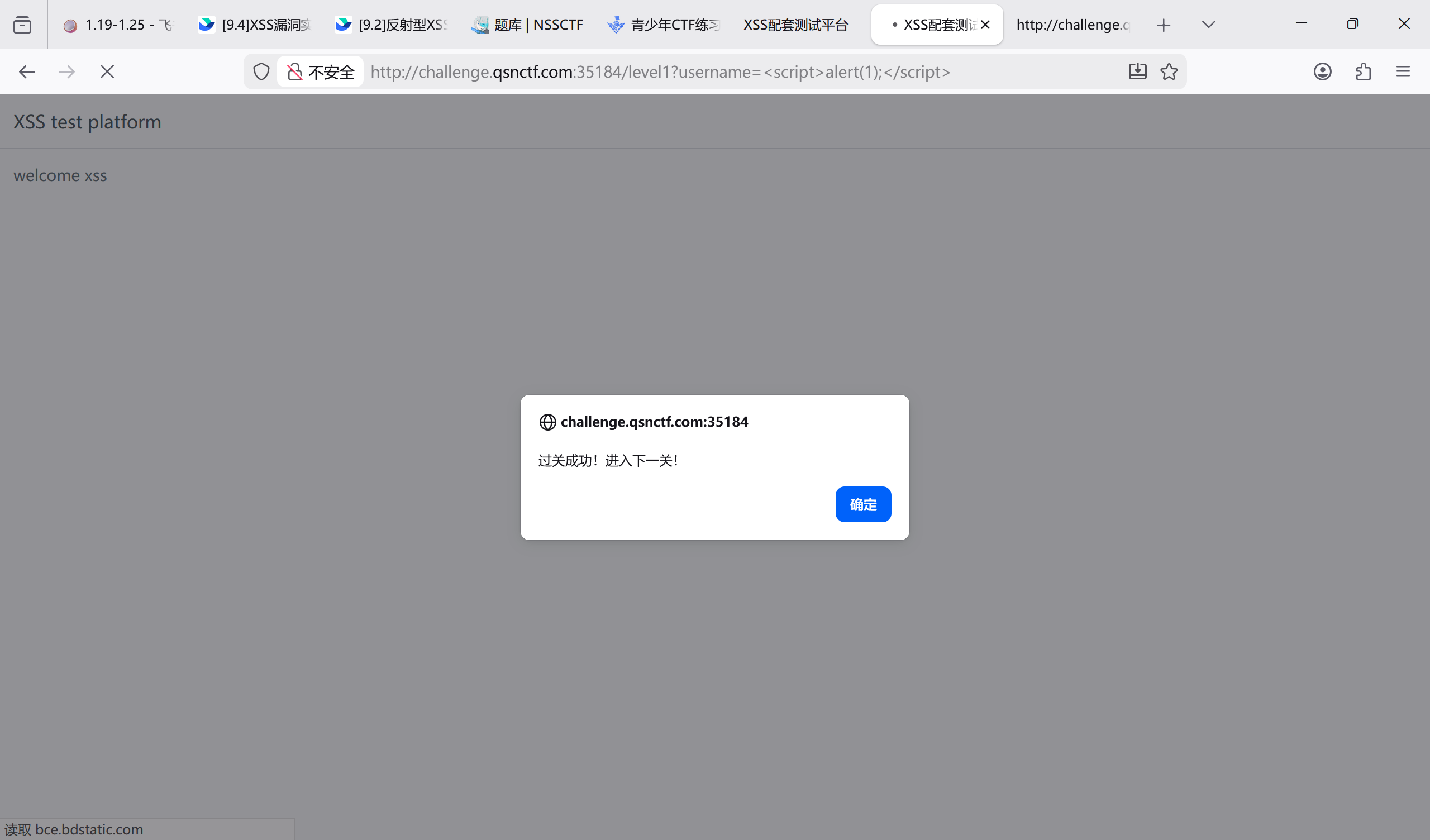The width and height of the screenshot is (1430, 840).
Task: Open a new tab with plus button
Action: click(x=1164, y=25)
